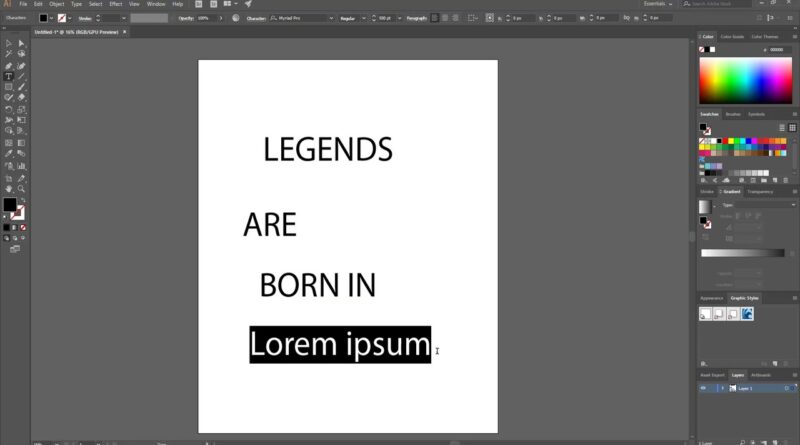Click the Rotate tool

point(8,109)
